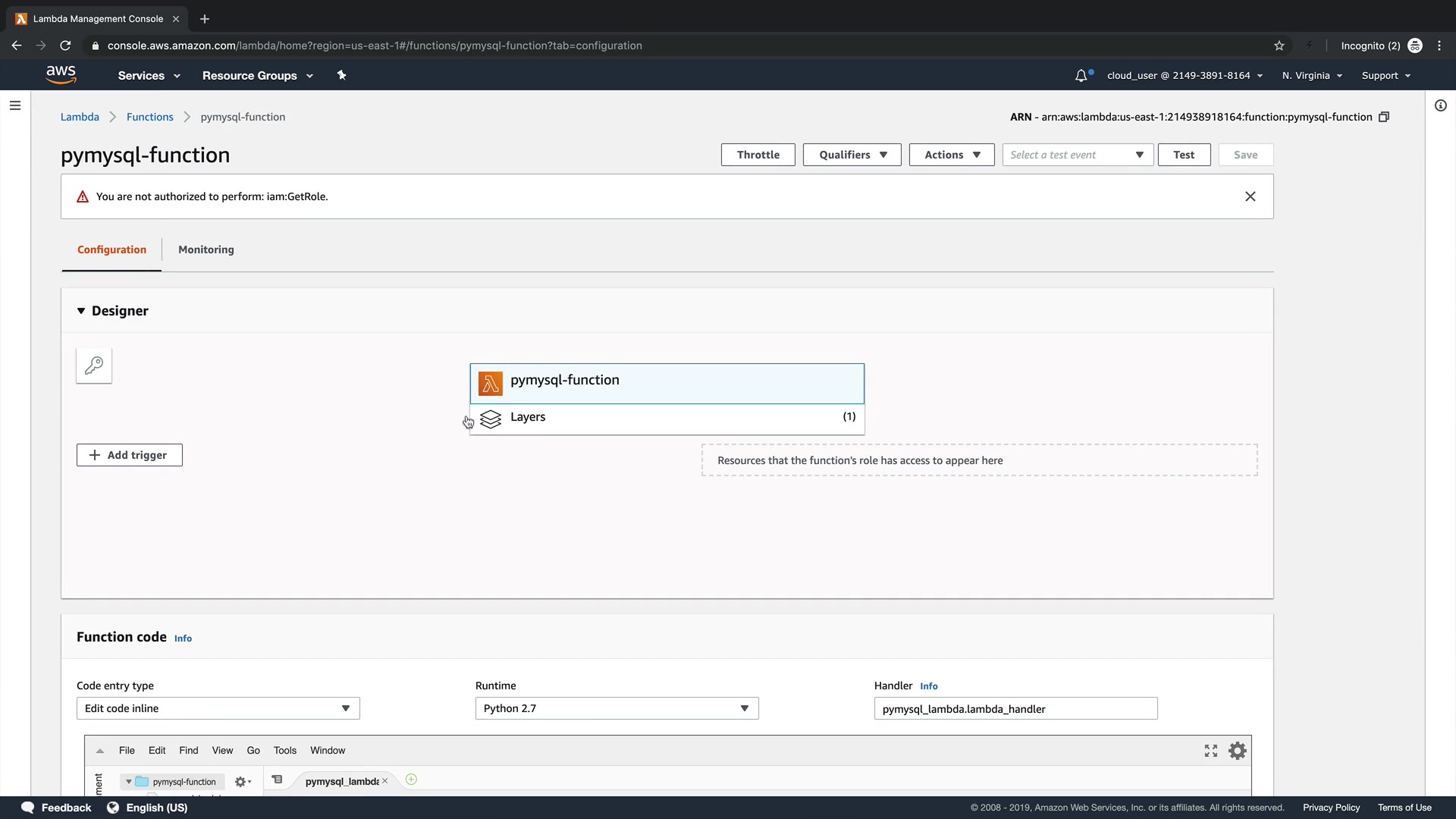Toggle fullscreen on the code editor

pyautogui.click(x=1211, y=751)
